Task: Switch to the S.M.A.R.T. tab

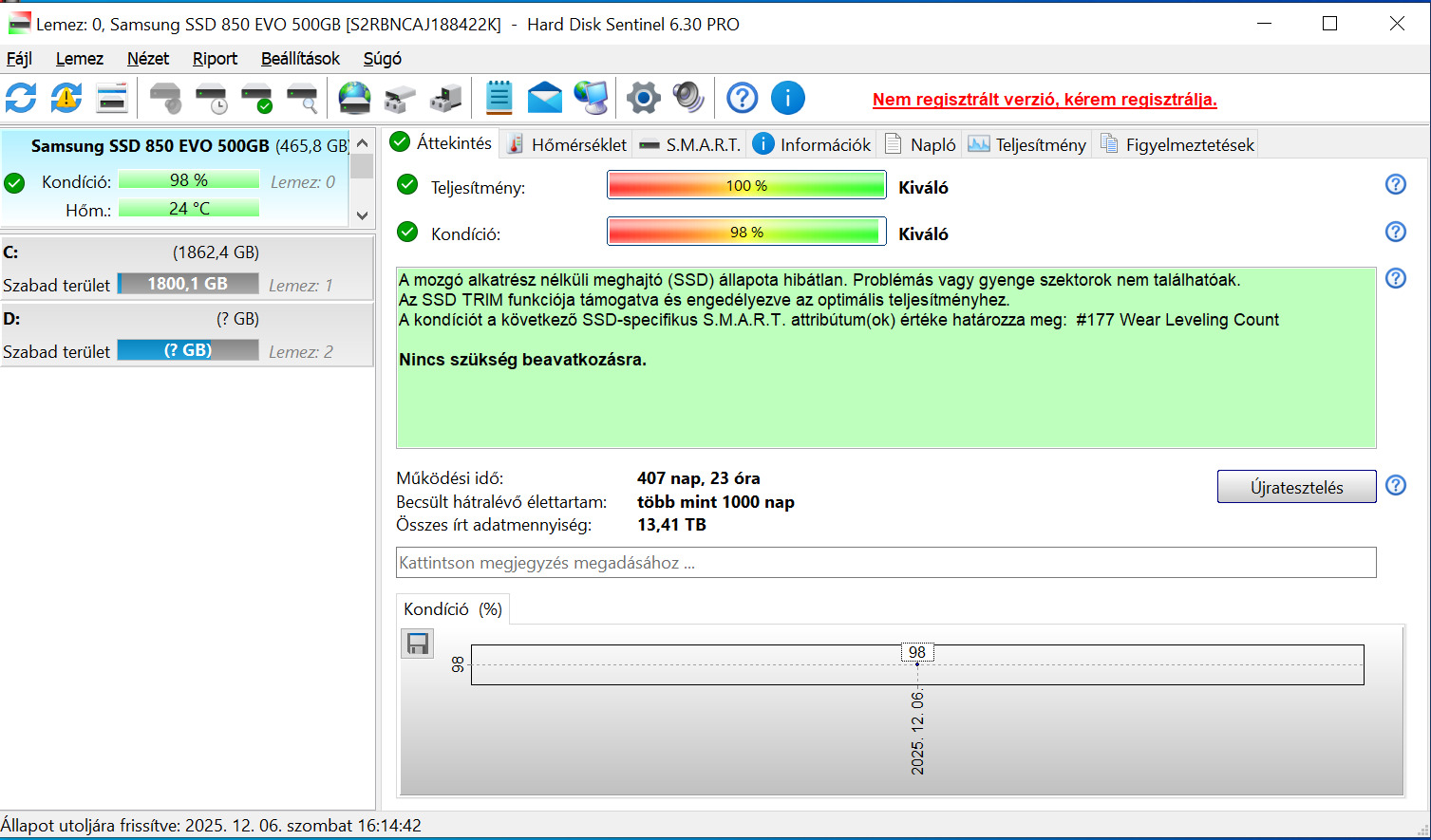Action: (690, 144)
